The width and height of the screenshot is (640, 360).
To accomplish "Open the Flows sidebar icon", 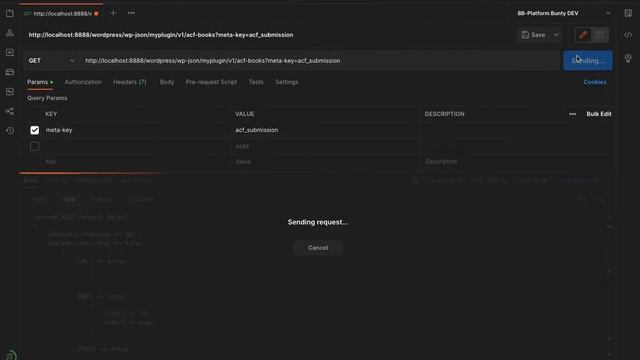I will point(10,111).
